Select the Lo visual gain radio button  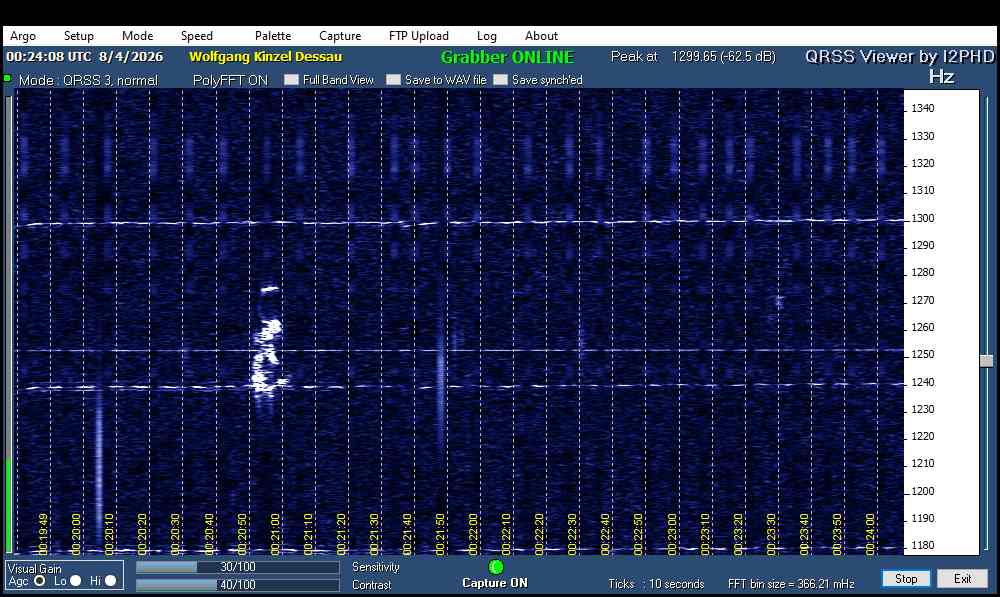[75, 580]
